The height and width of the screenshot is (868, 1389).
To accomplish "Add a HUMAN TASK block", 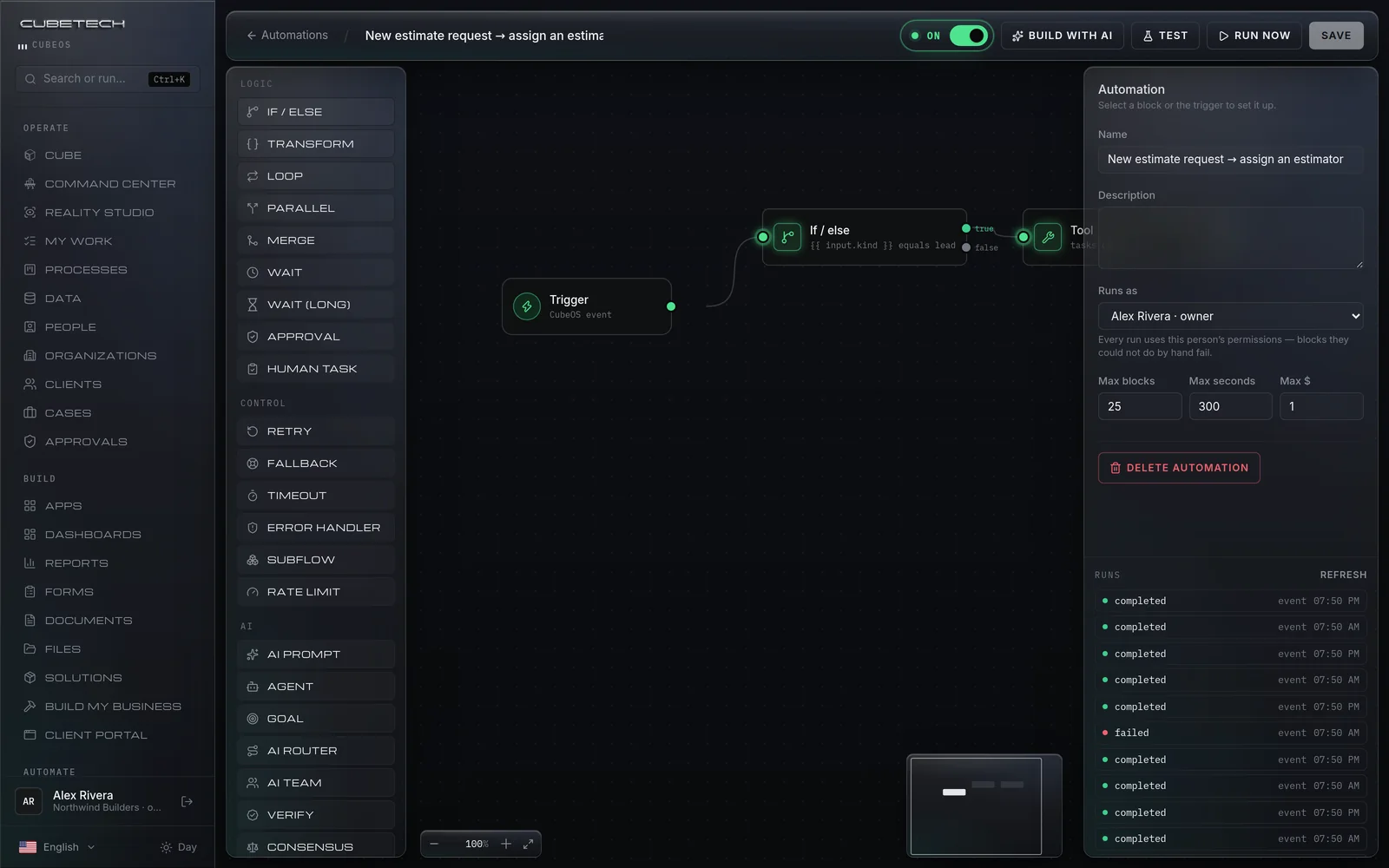I will coord(316,369).
